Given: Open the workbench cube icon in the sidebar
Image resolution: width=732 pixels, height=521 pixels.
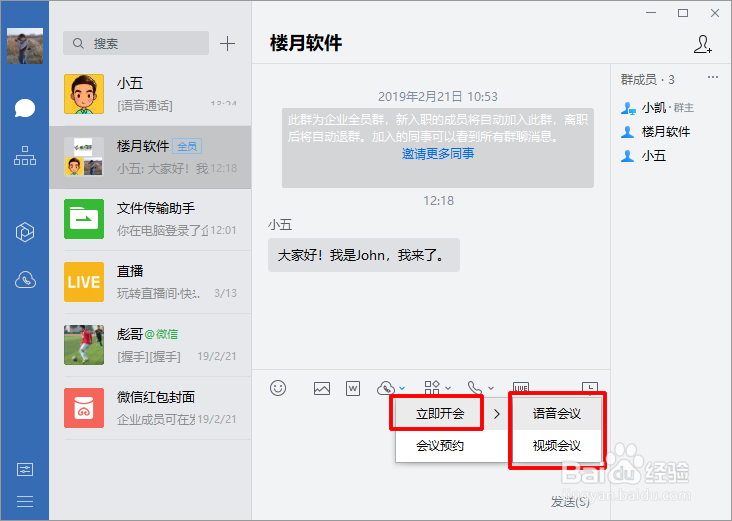Looking at the screenshot, I should click(x=25, y=232).
